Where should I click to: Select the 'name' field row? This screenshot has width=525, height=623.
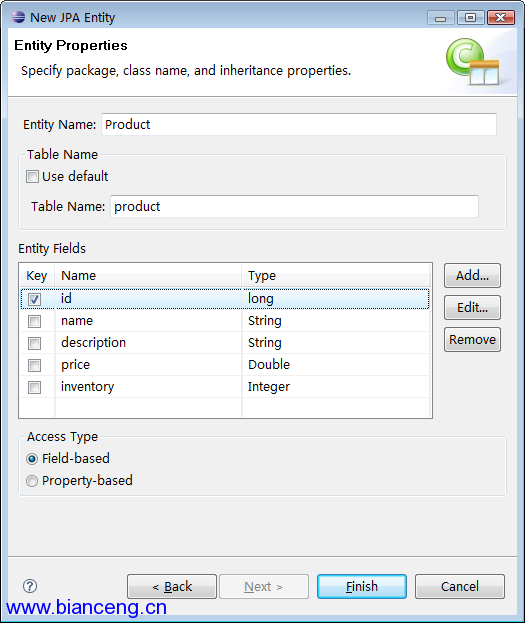point(225,321)
